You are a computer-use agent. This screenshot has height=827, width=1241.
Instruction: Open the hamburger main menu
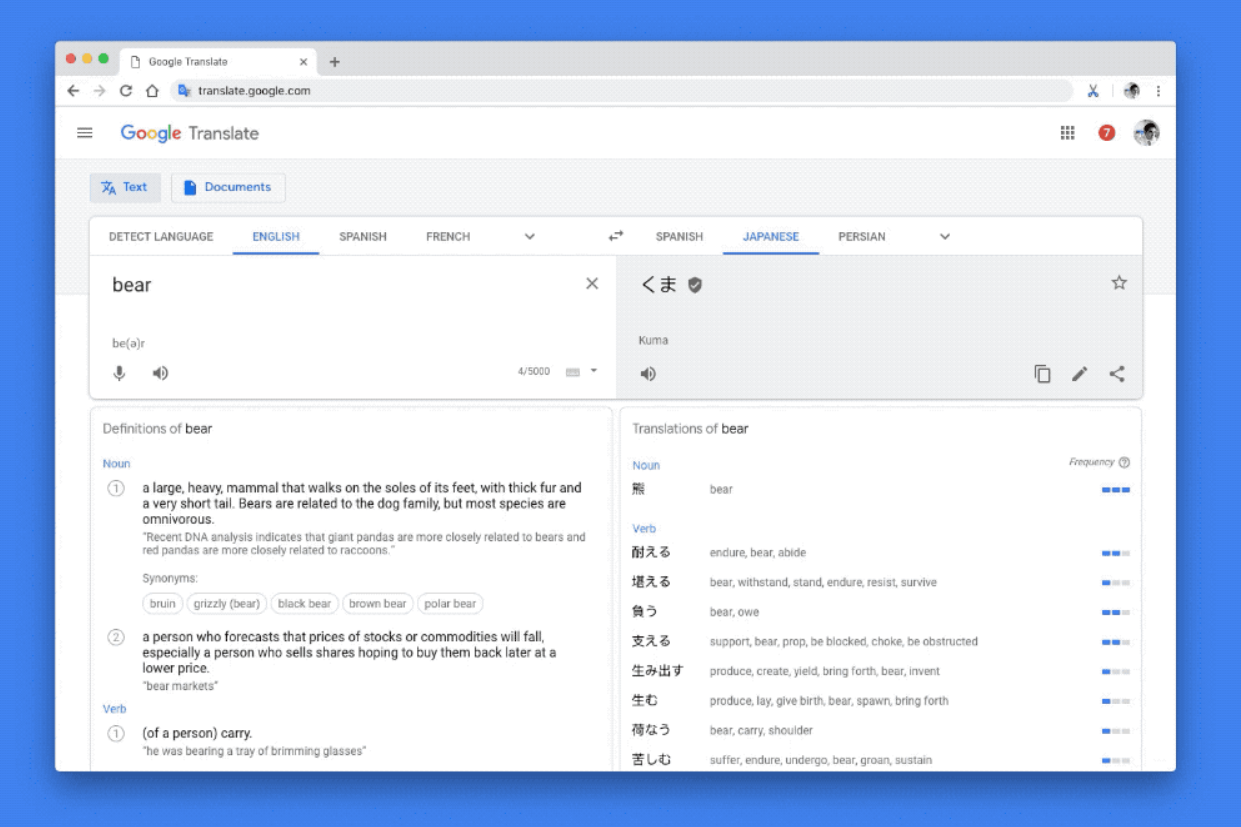click(x=85, y=133)
